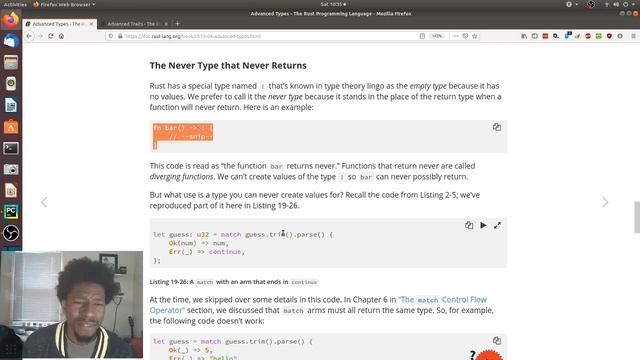
Task: Click the highlighted fn bar() code text
Action: click(183, 136)
